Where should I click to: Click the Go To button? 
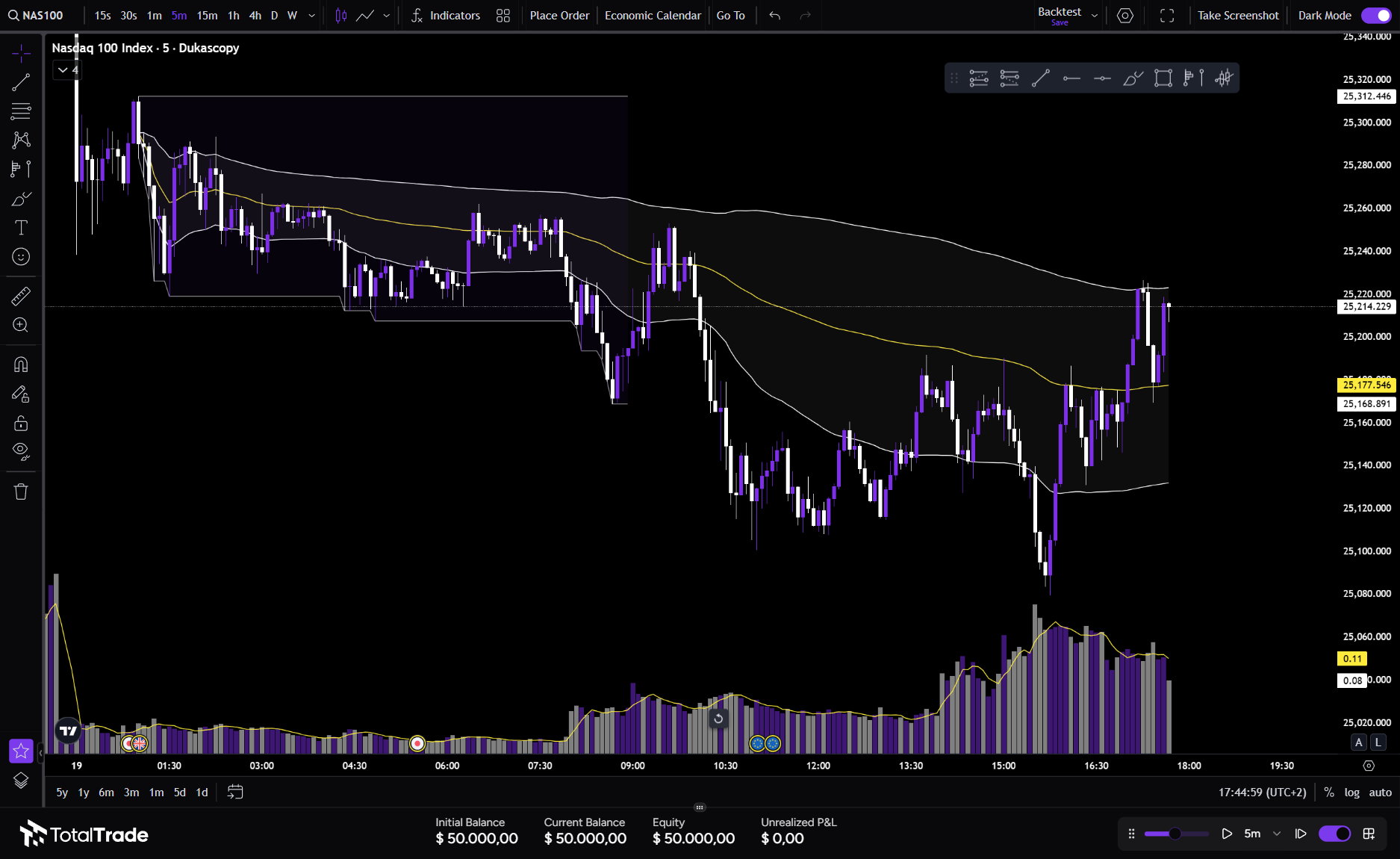click(x=730, y=15)
